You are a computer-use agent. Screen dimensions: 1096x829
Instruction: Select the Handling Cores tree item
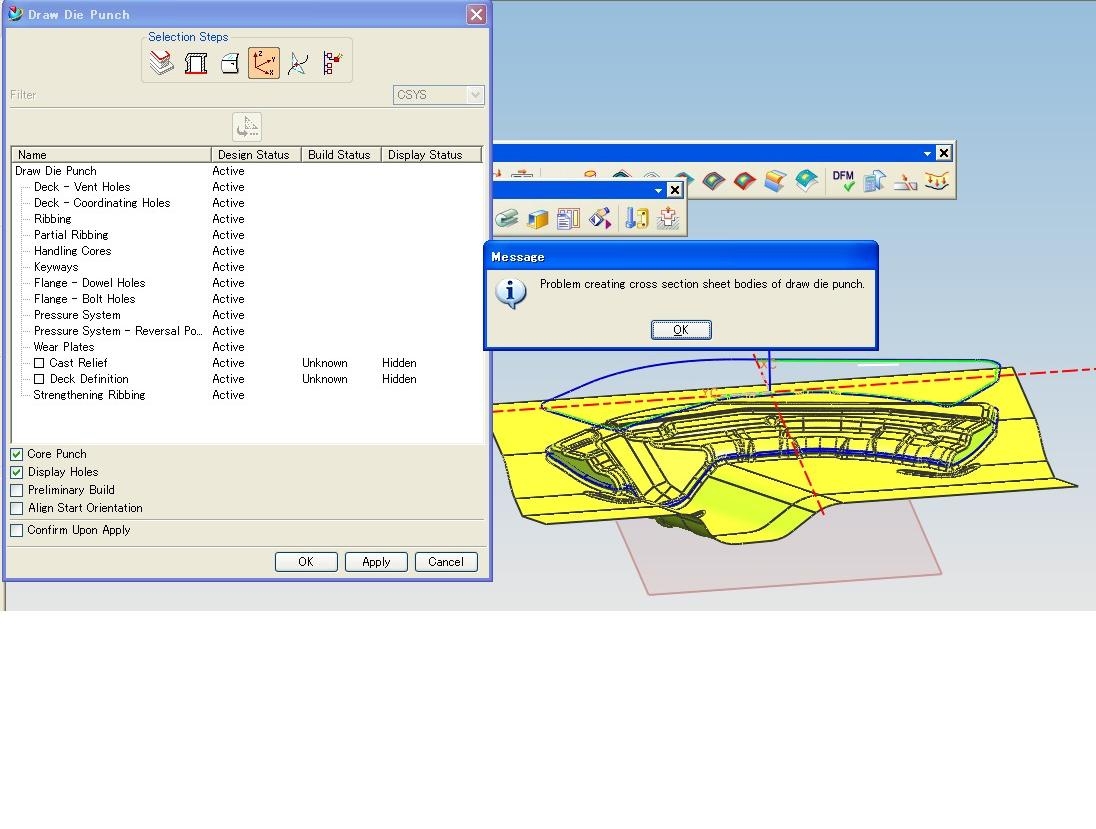[72, 252]
